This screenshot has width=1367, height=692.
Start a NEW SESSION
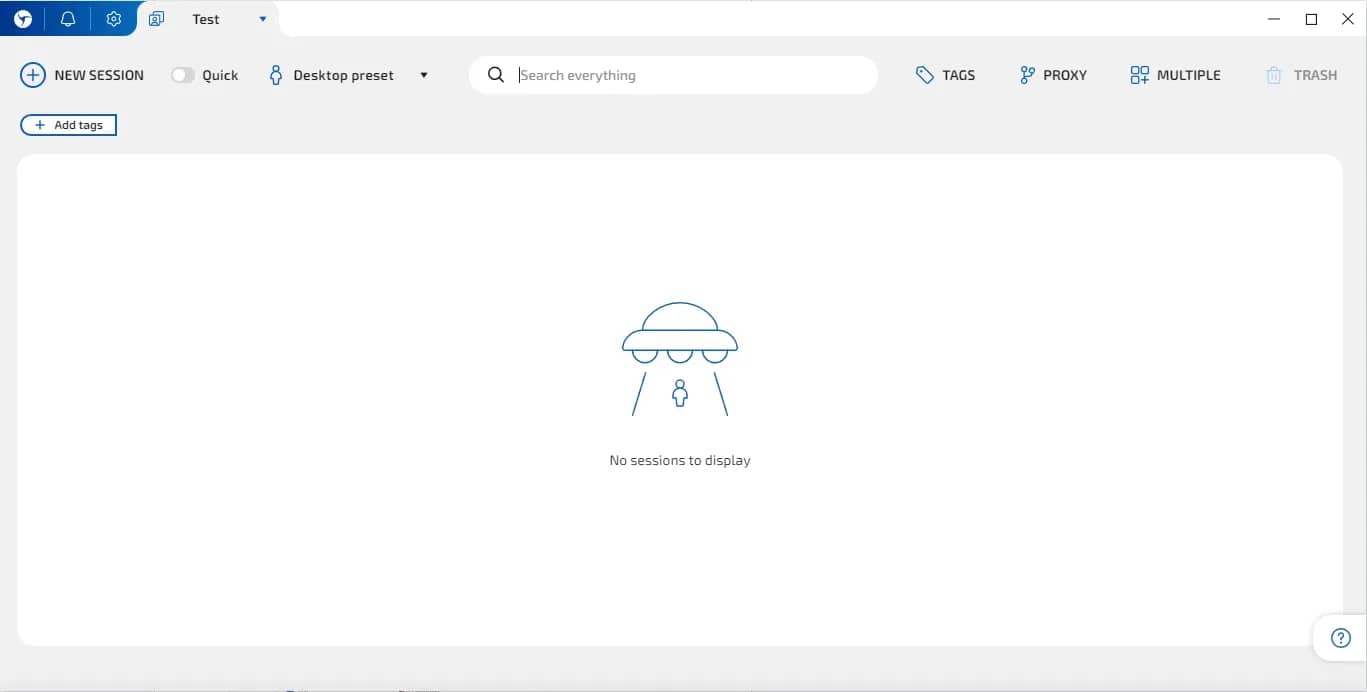point(82,75)
